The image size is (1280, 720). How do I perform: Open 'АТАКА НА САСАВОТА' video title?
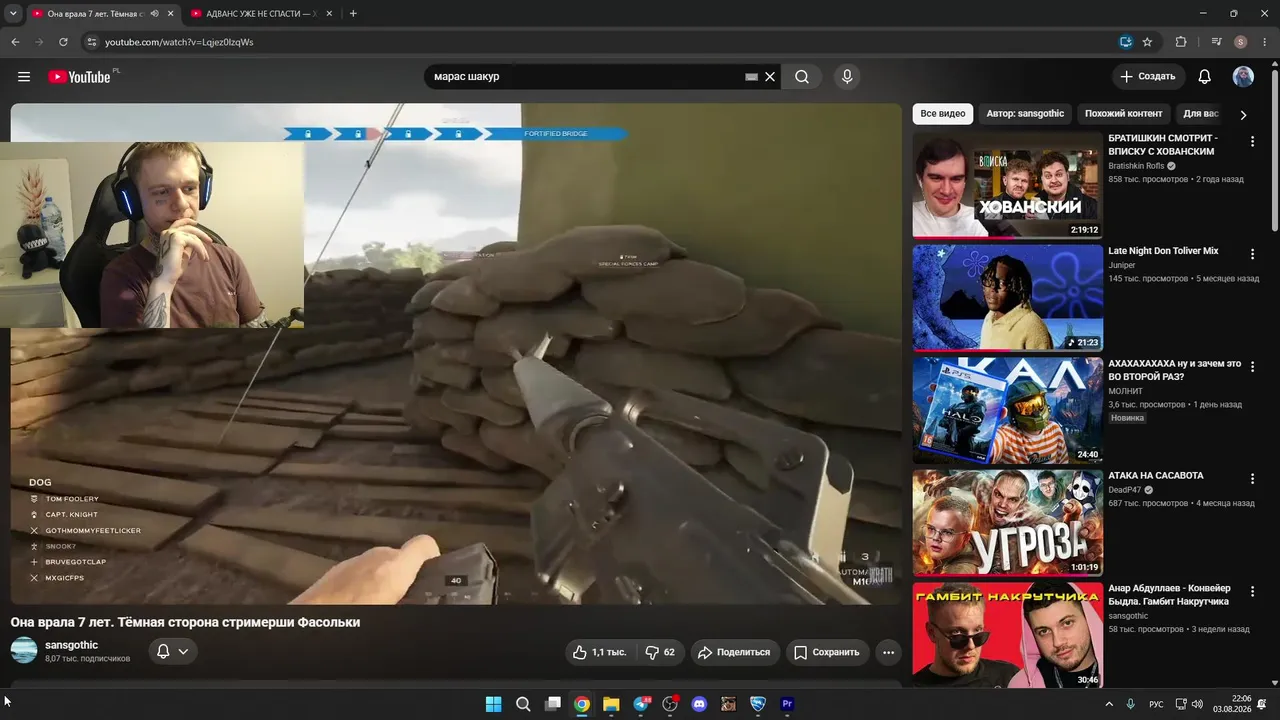[x=1156, y=476]
